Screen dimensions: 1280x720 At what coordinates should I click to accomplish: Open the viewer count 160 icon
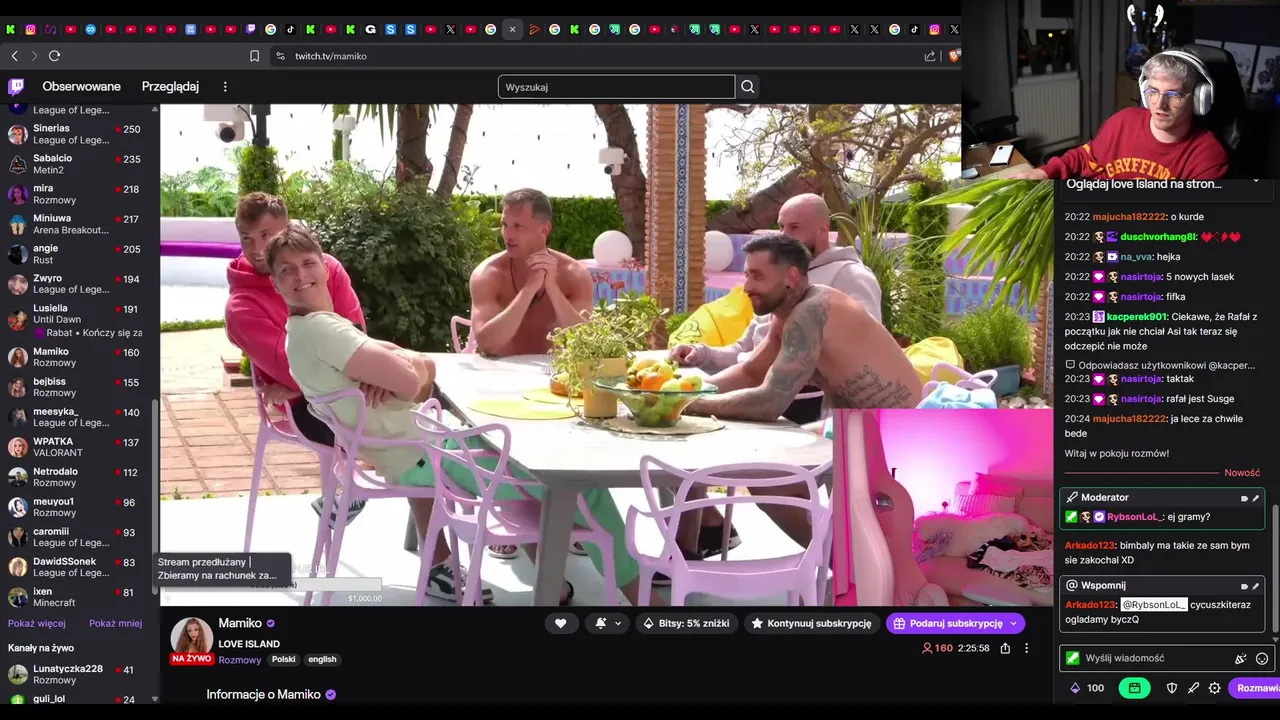point(927,648)
